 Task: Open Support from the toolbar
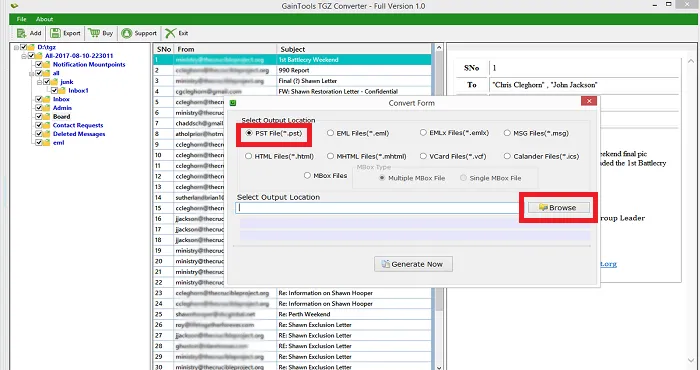pos(139,33)
